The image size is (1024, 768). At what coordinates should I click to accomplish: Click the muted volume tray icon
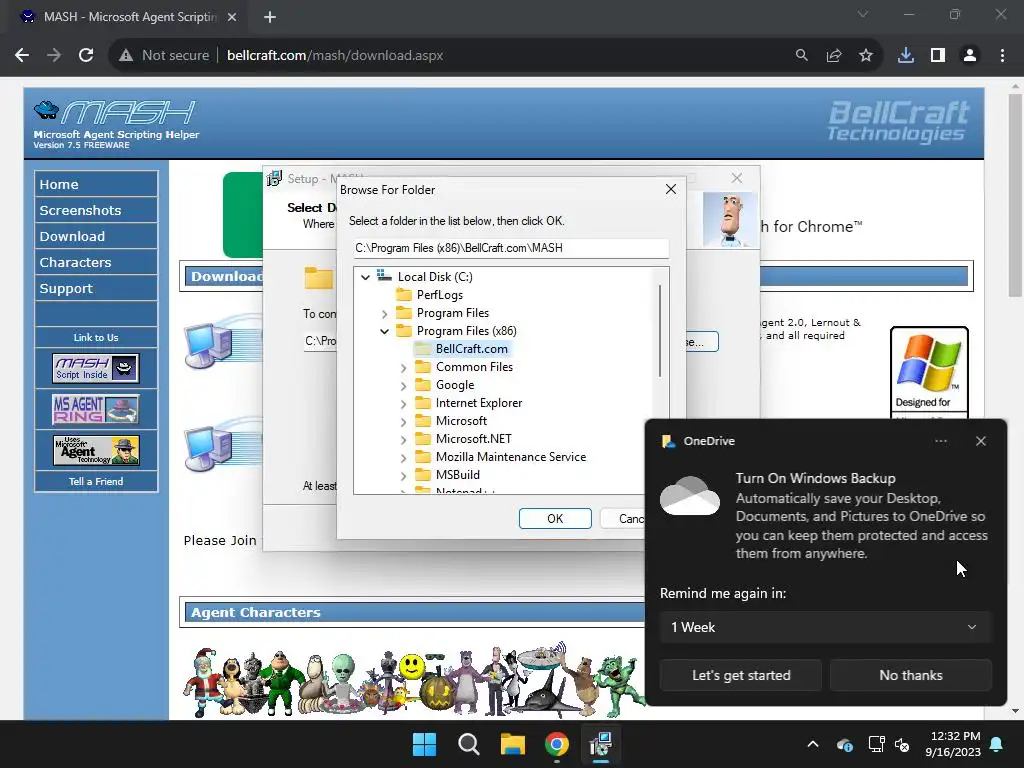point(903,744)
